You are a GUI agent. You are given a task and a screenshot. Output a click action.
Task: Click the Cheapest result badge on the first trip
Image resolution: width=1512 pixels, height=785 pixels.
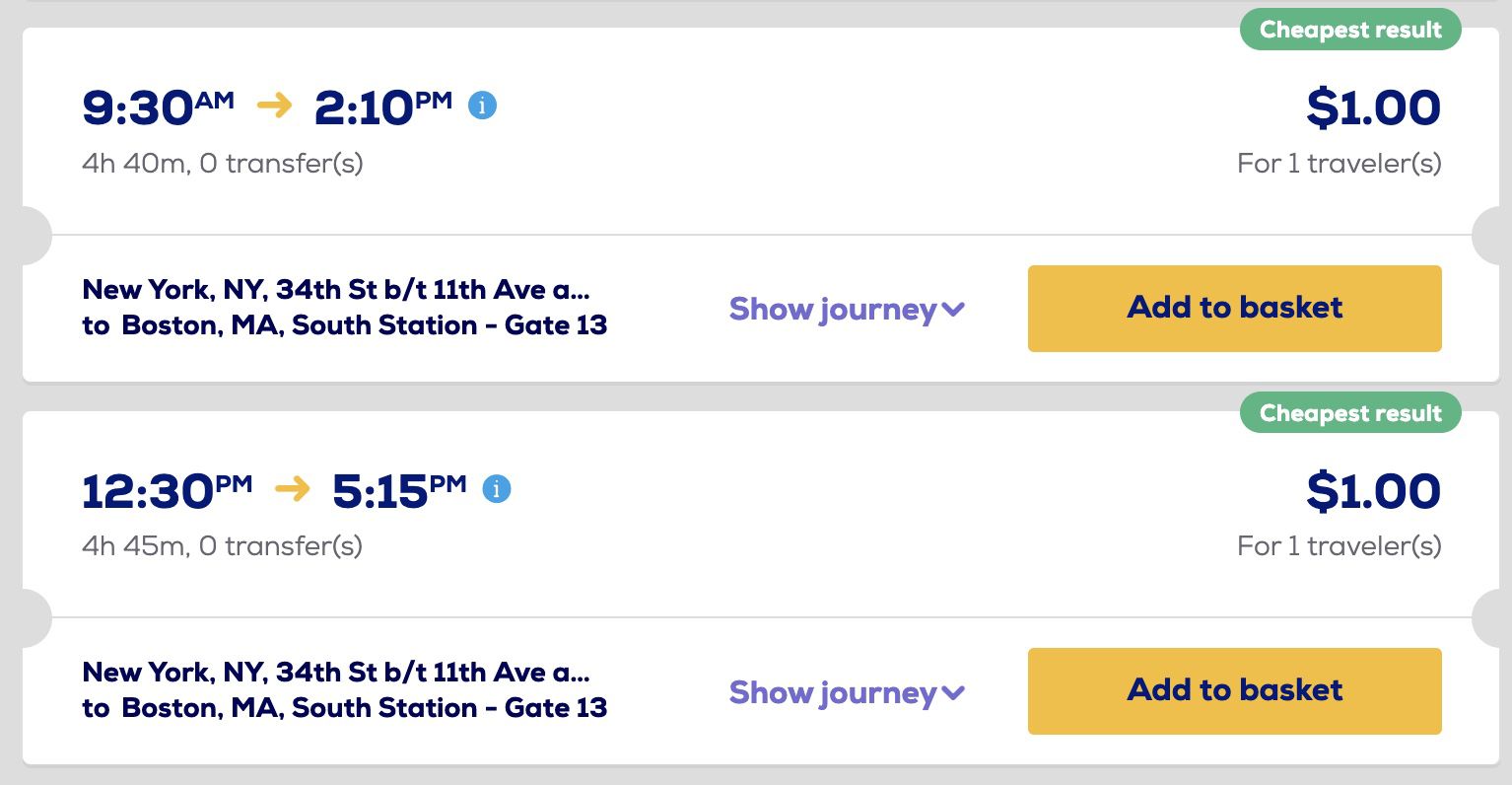[x=1349, y=30]
